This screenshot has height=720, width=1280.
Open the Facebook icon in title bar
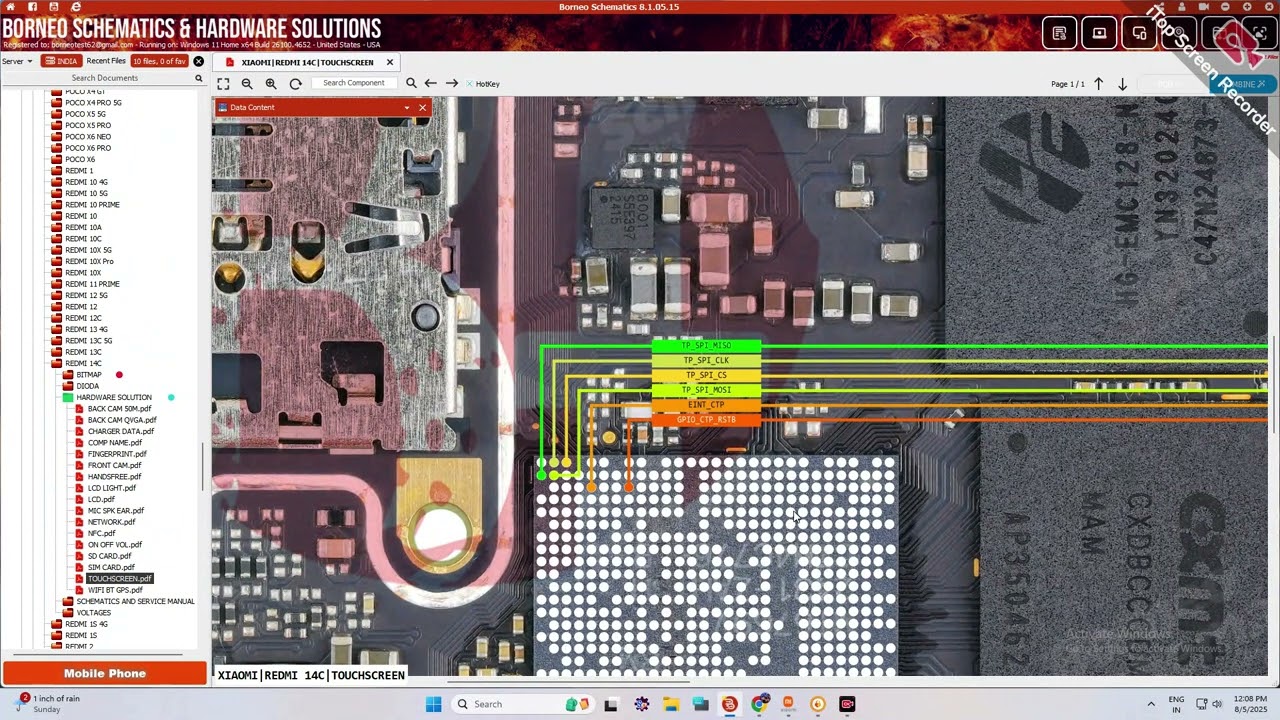point(32,7)
